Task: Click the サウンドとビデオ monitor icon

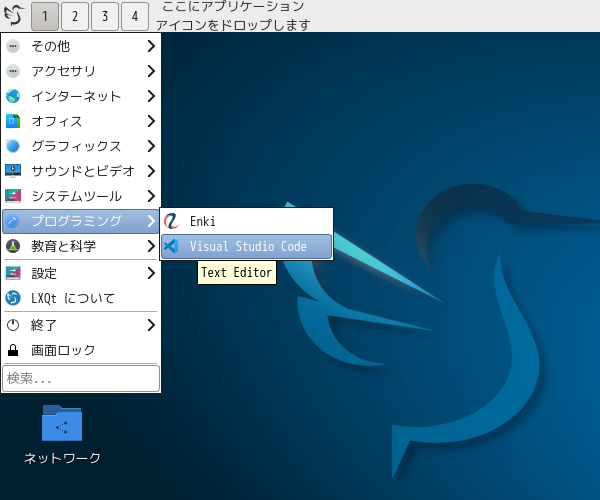Action: 13,171
